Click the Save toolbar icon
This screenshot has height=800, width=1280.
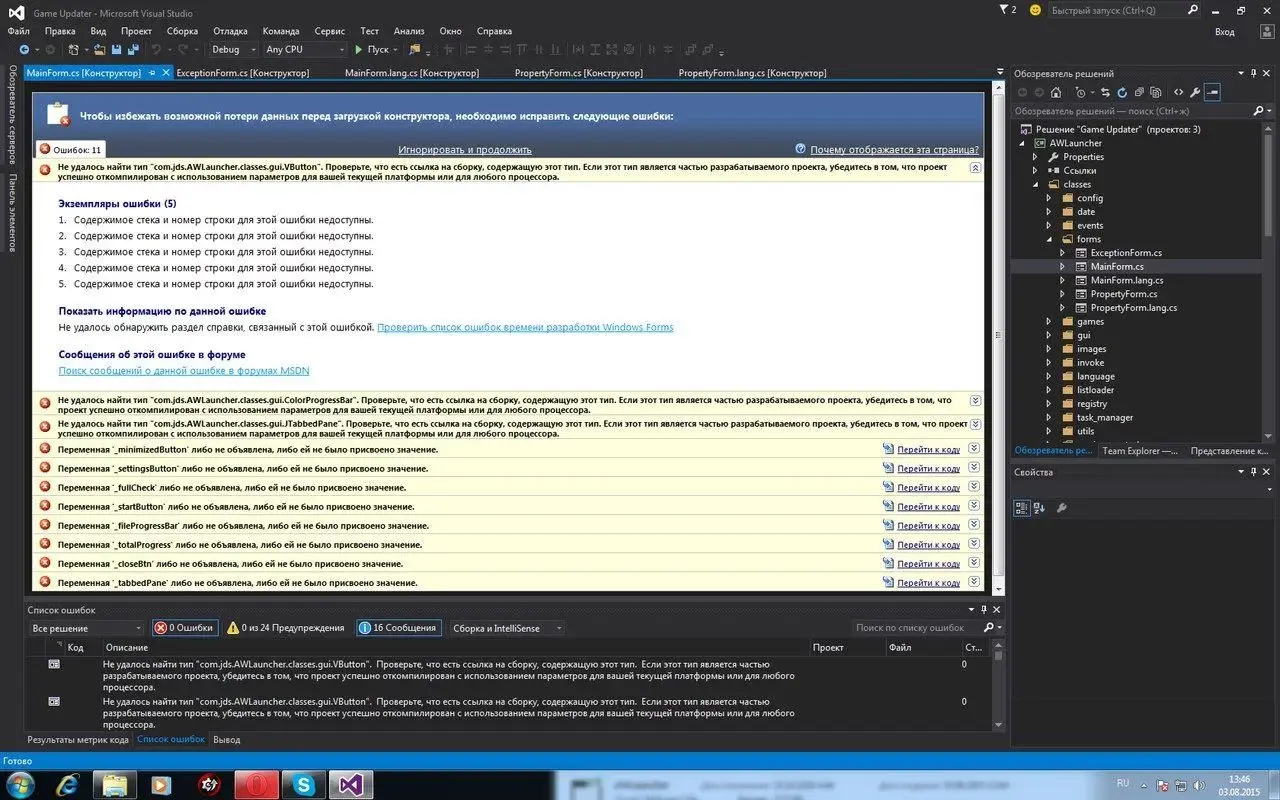tap(116, 49)
